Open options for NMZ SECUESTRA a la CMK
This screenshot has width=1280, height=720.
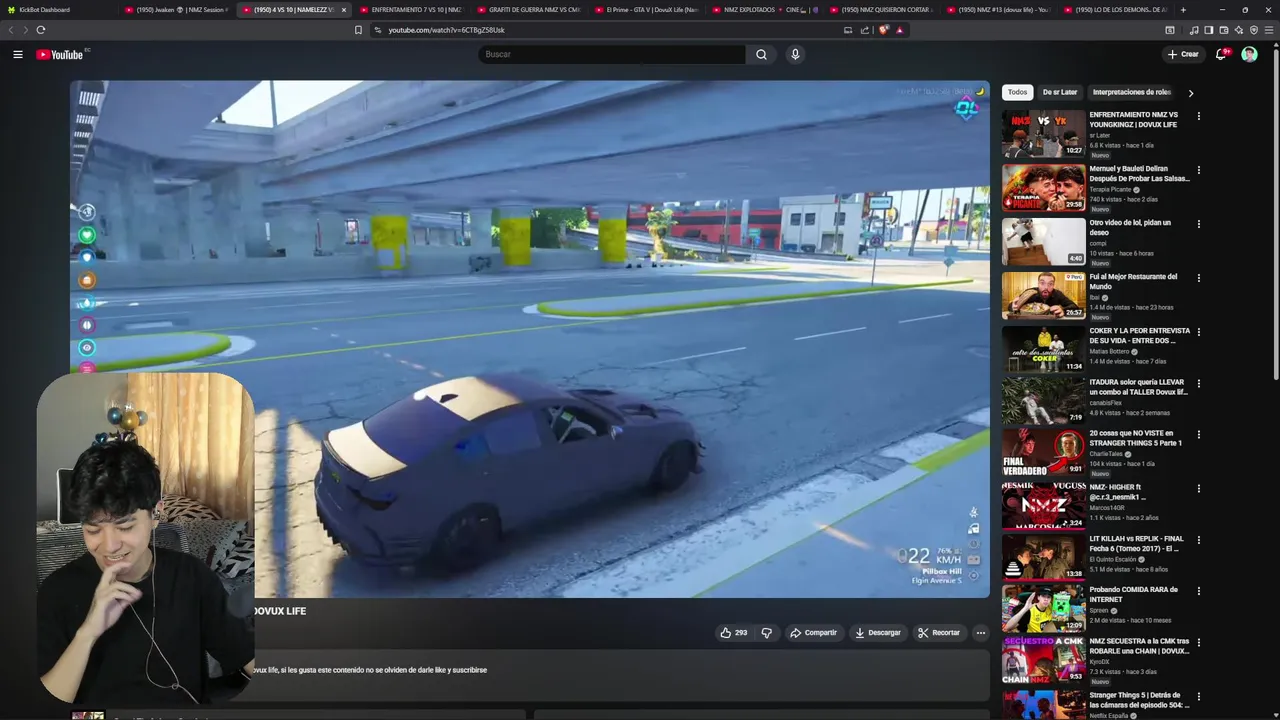[x=1198, y=642]
